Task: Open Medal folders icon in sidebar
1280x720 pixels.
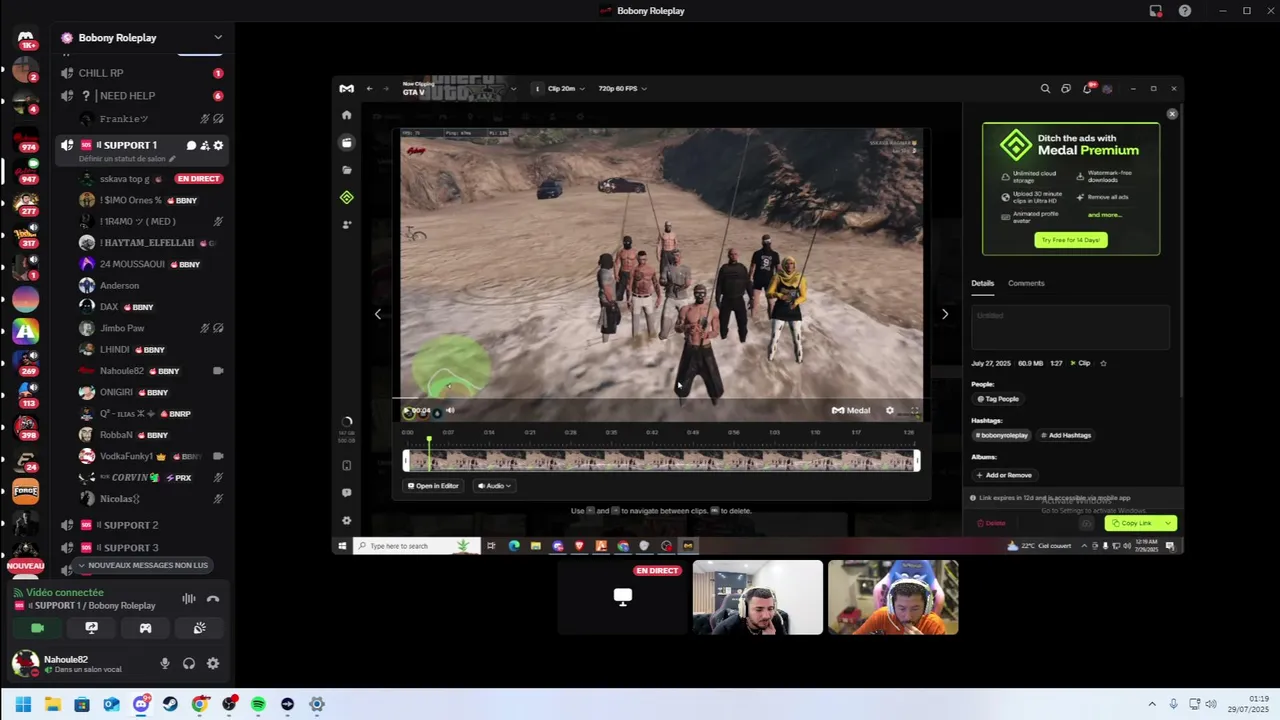Action: point(347,170)
